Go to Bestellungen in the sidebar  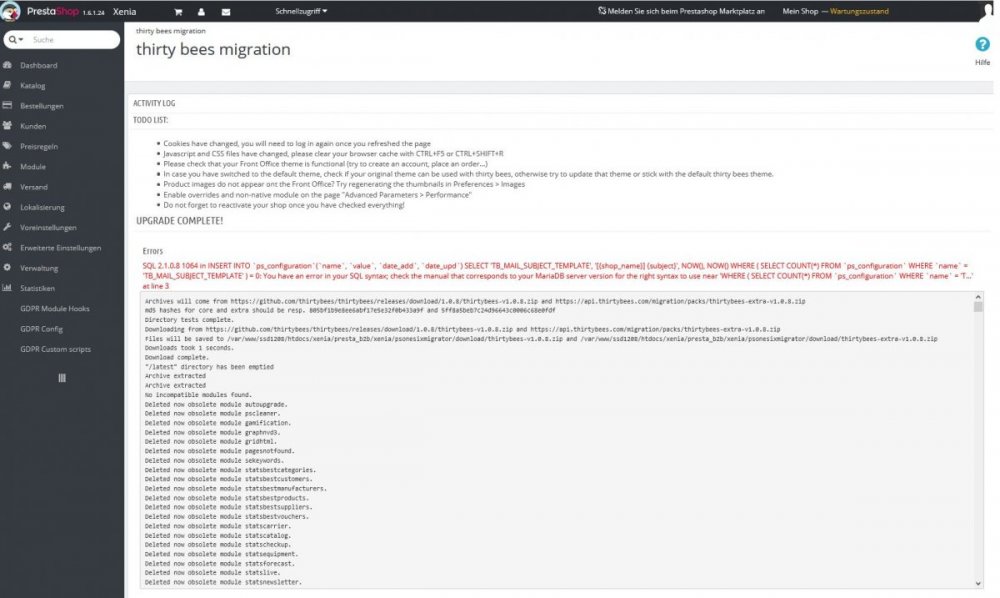42,106
